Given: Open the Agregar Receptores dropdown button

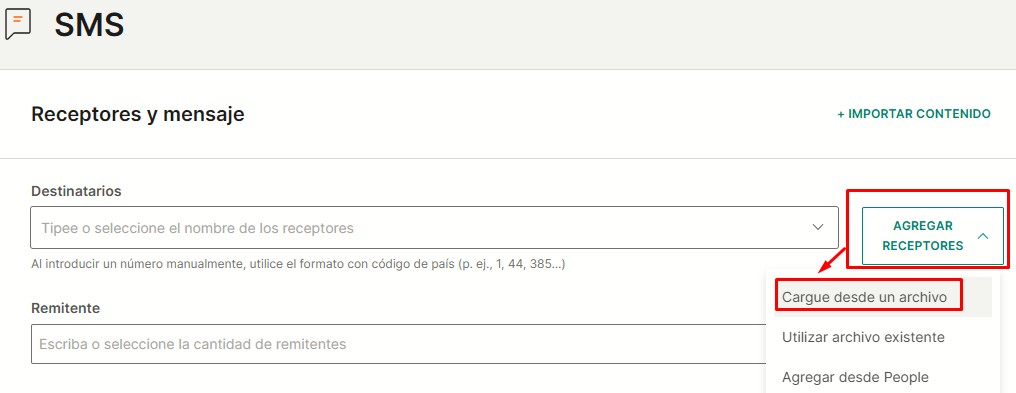Looking at the screenshot, I should coord(932,236).
